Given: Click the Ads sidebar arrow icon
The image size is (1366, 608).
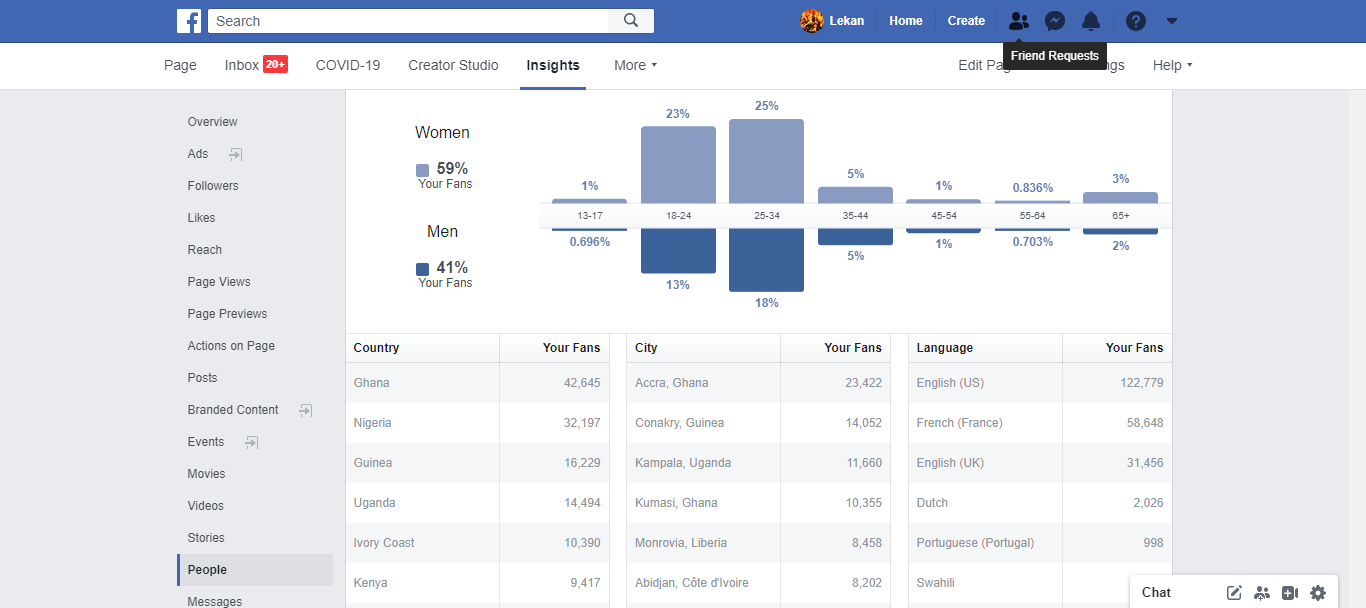Looking at the screenshot, I should click(x=235, y=154).
